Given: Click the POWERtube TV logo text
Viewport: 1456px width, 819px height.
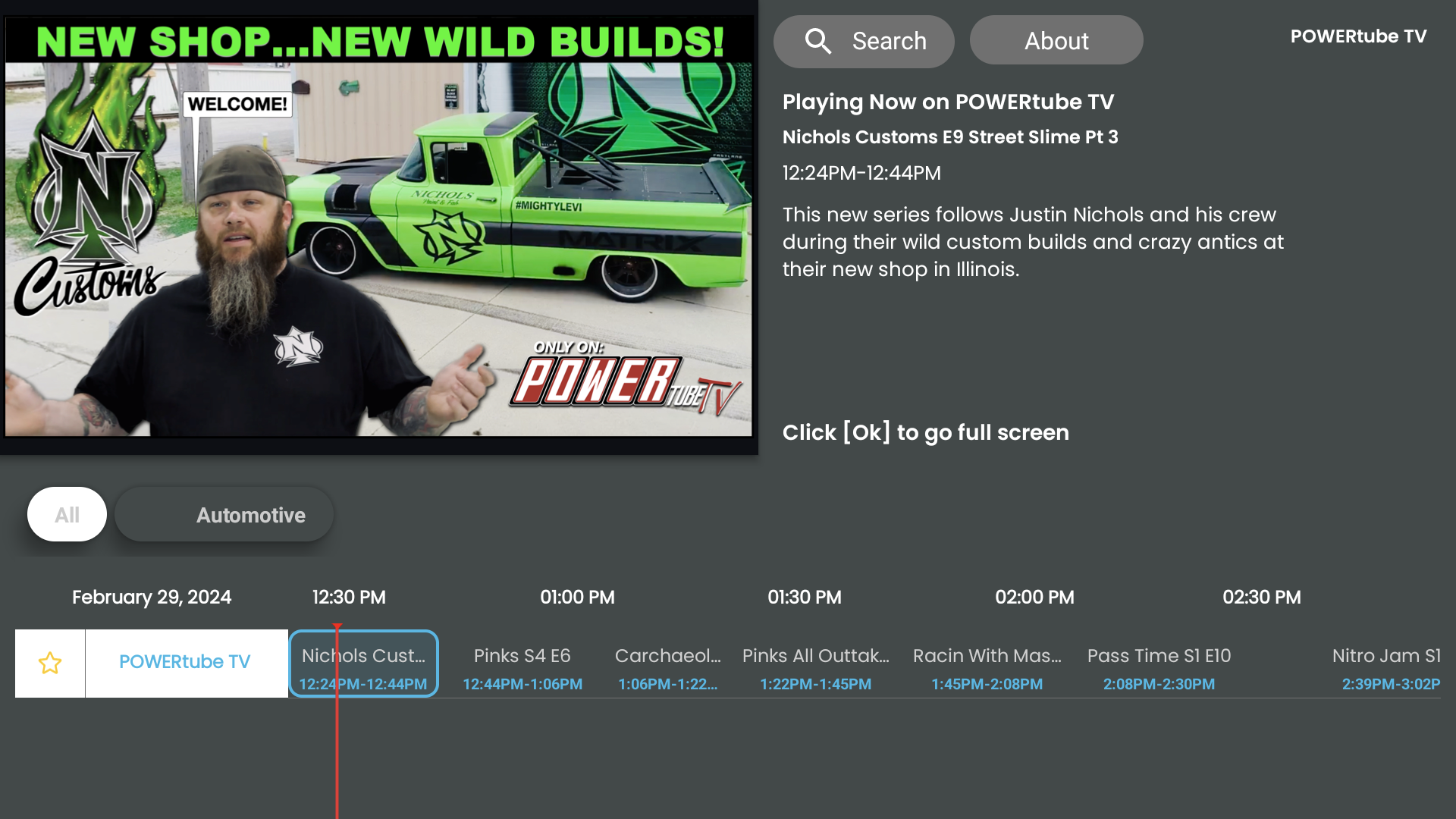Looking at the screenshot, I should (x=1358, y=36).
